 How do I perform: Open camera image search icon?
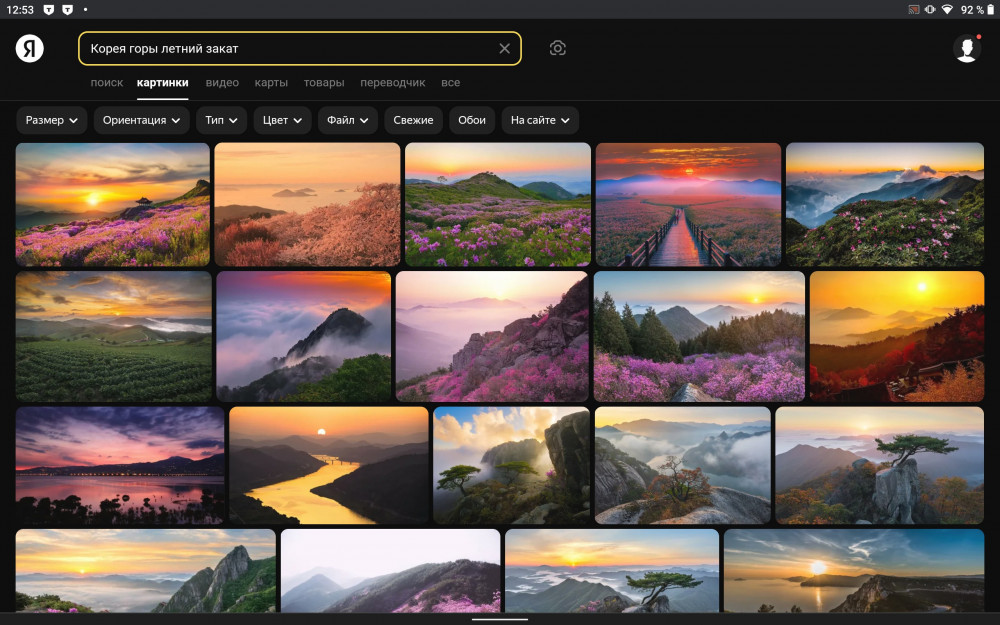click(557, 48)
